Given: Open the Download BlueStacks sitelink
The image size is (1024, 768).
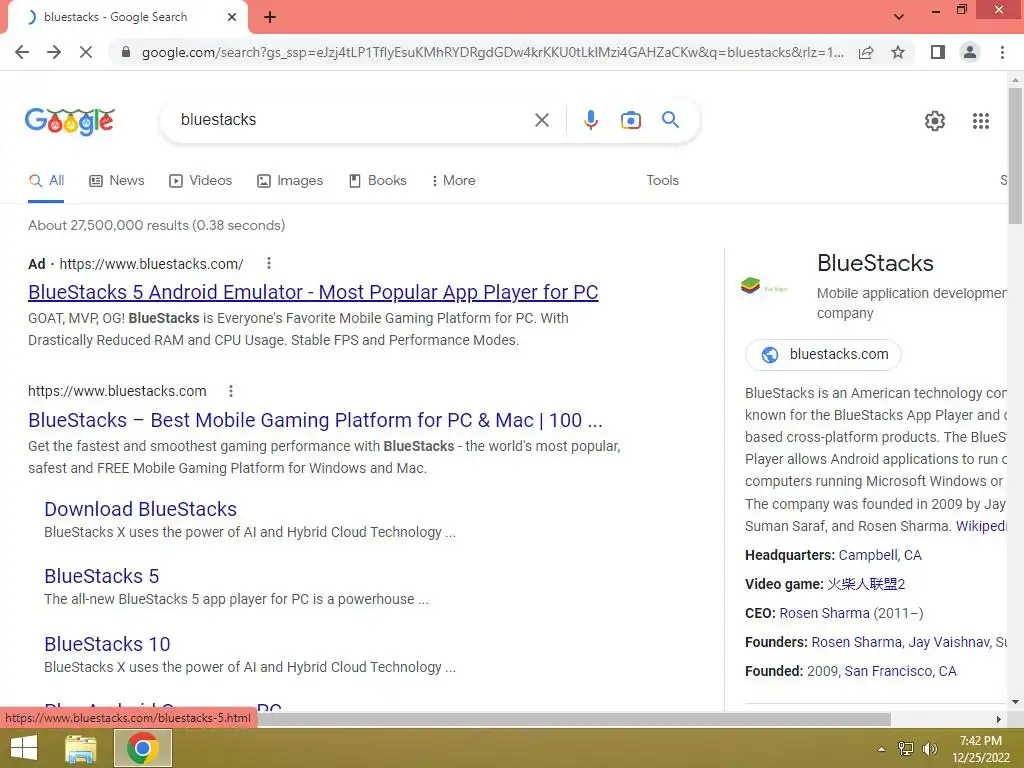Looking at the screenshot, I should coord(140,509).
